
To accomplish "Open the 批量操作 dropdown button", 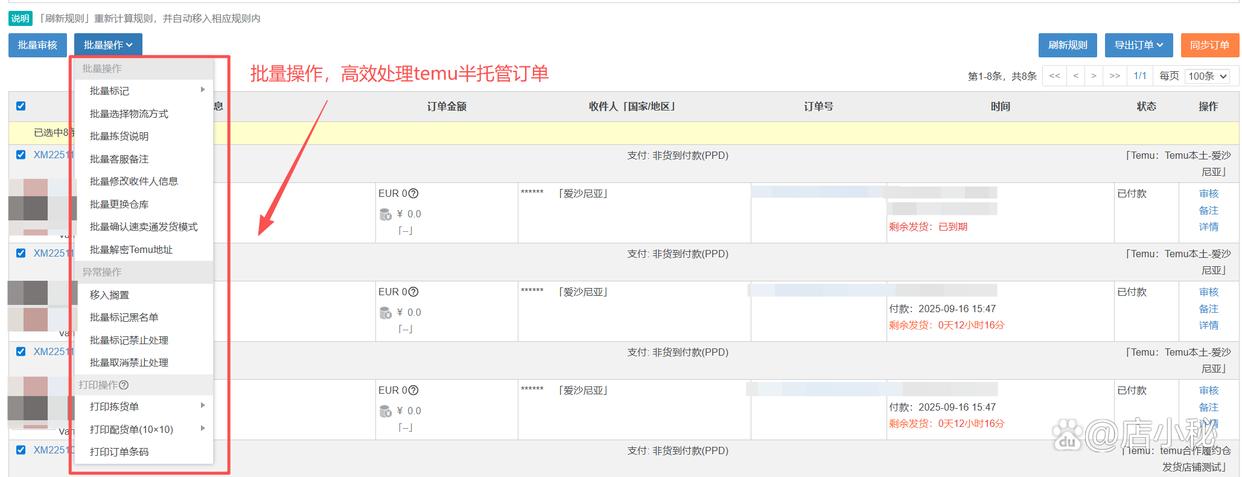I will 108,44.
